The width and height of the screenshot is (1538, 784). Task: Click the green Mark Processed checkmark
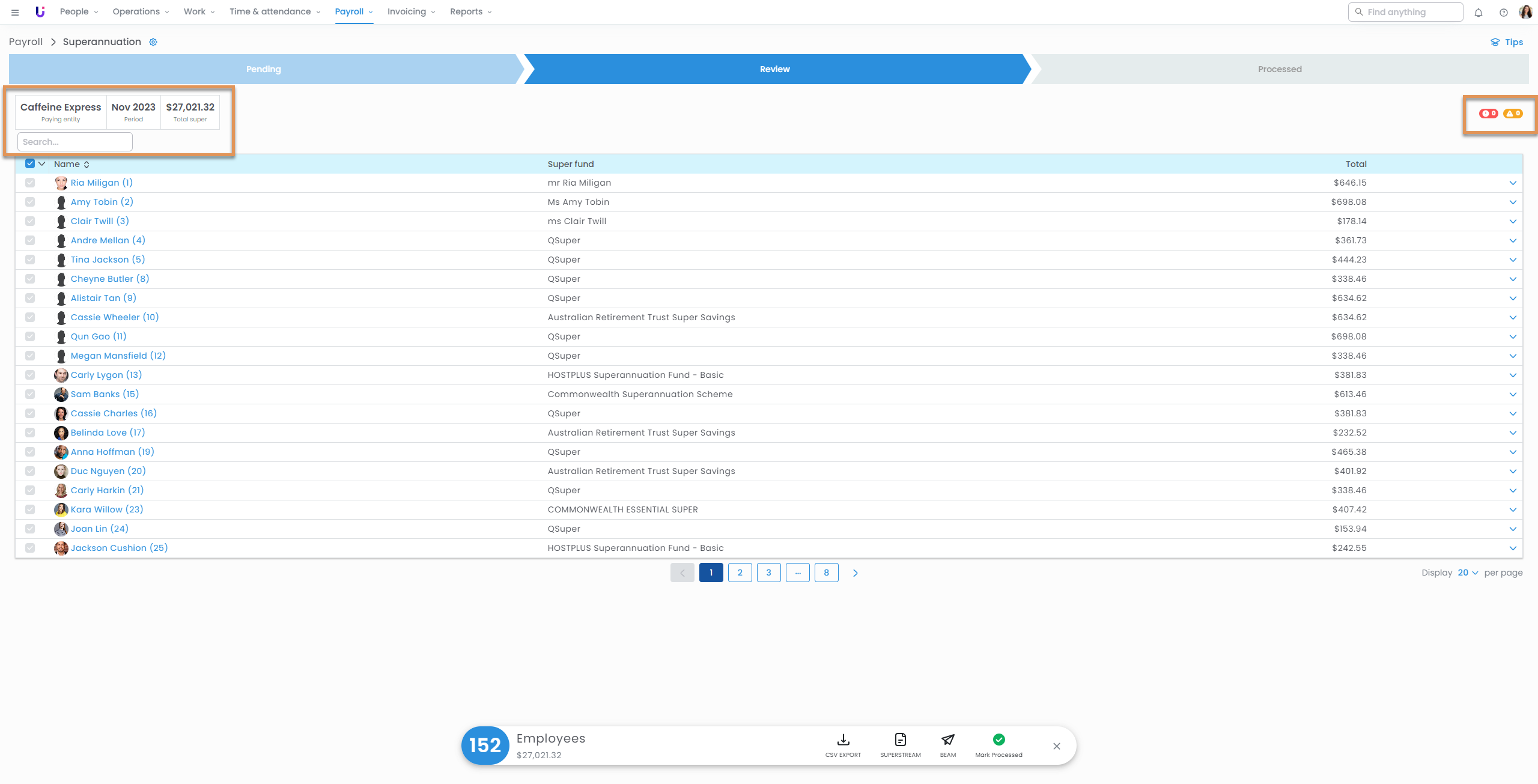coord(998,740)
